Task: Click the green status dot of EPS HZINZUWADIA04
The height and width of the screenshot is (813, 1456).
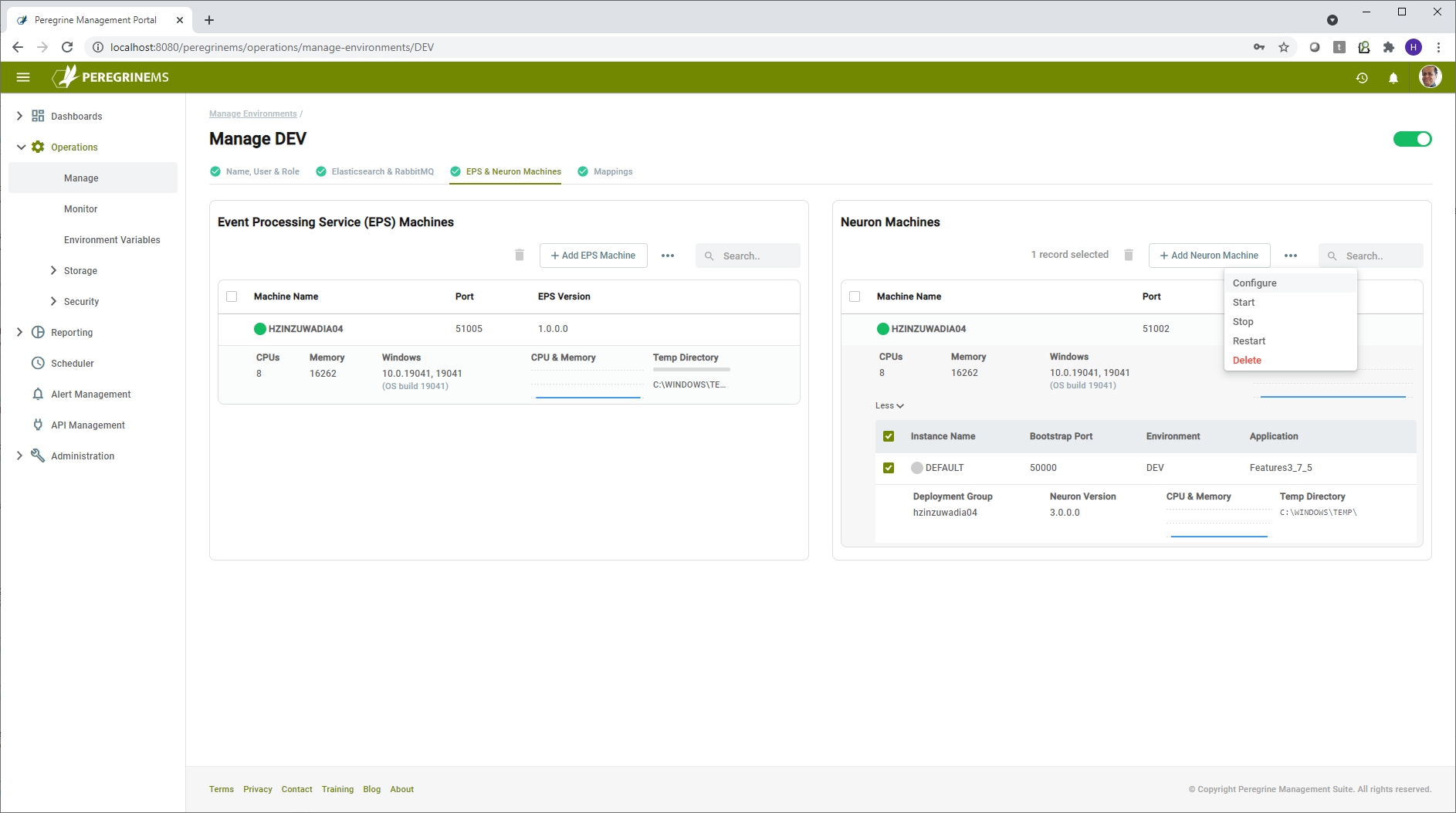Action: coord(260,329)
